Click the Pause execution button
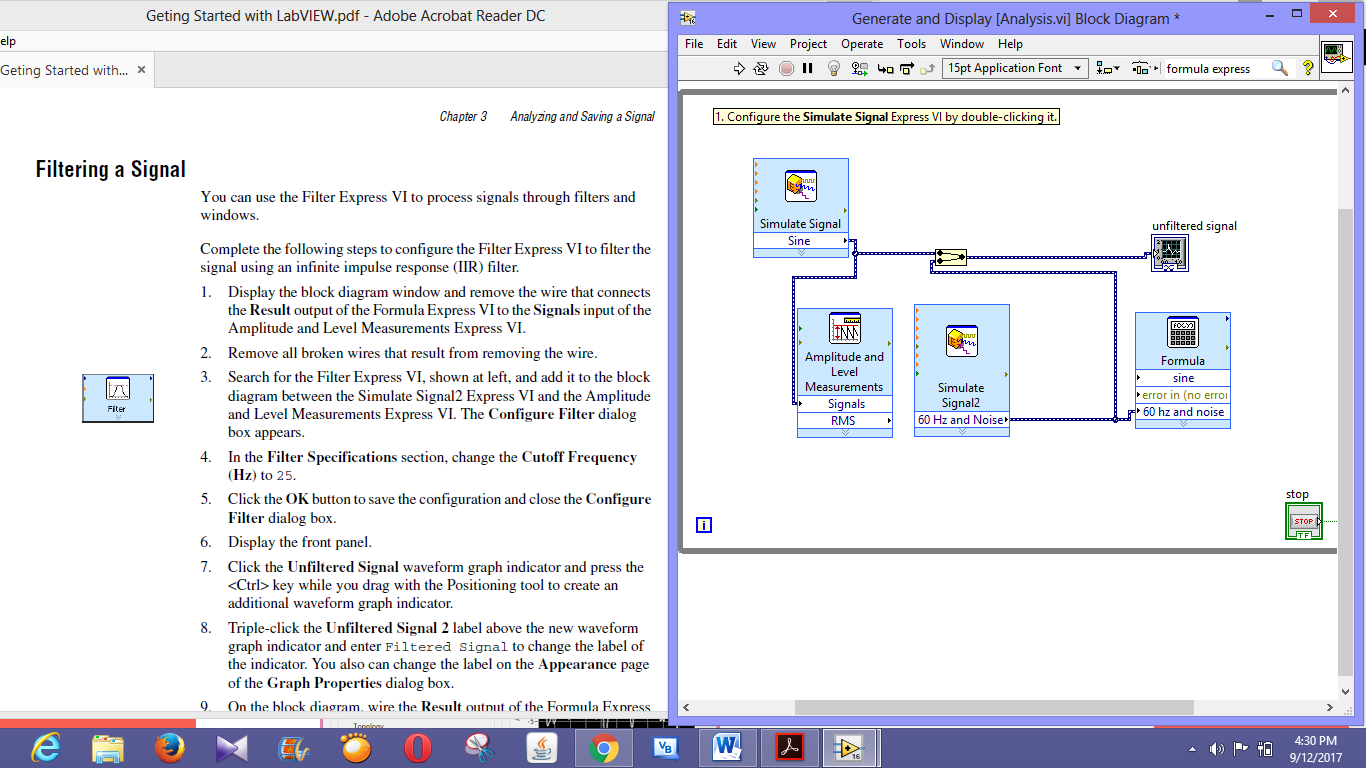1366x768 pixels. click(808, 68)
